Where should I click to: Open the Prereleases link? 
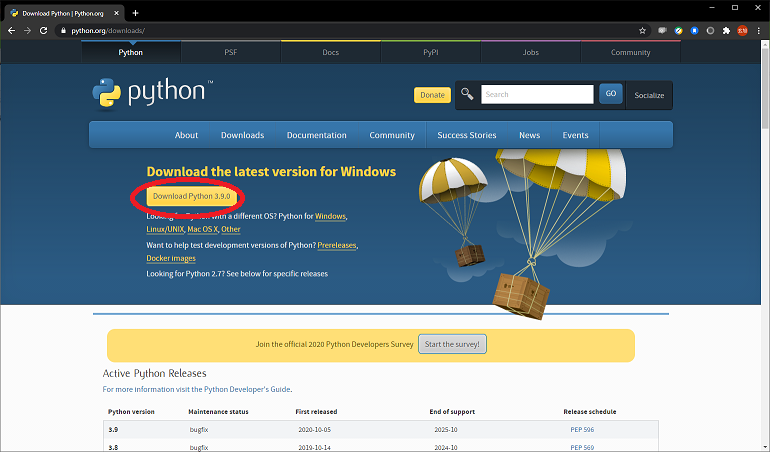[337, 245]
